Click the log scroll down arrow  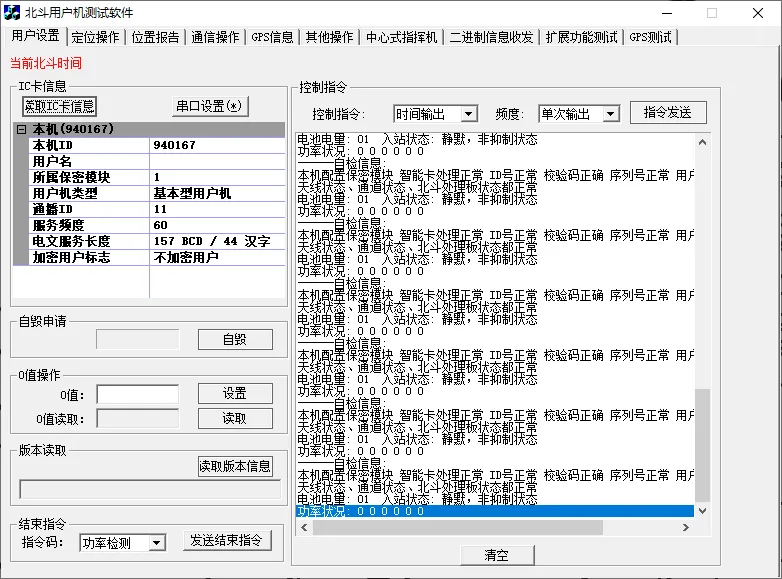(x=702, y=510)
